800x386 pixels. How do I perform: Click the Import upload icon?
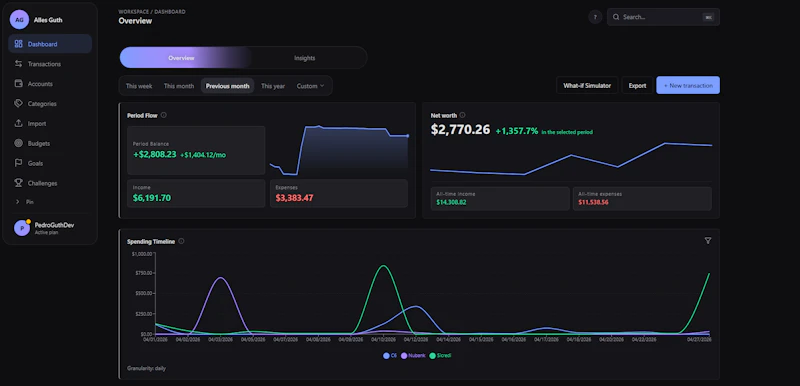pos(18,123)
